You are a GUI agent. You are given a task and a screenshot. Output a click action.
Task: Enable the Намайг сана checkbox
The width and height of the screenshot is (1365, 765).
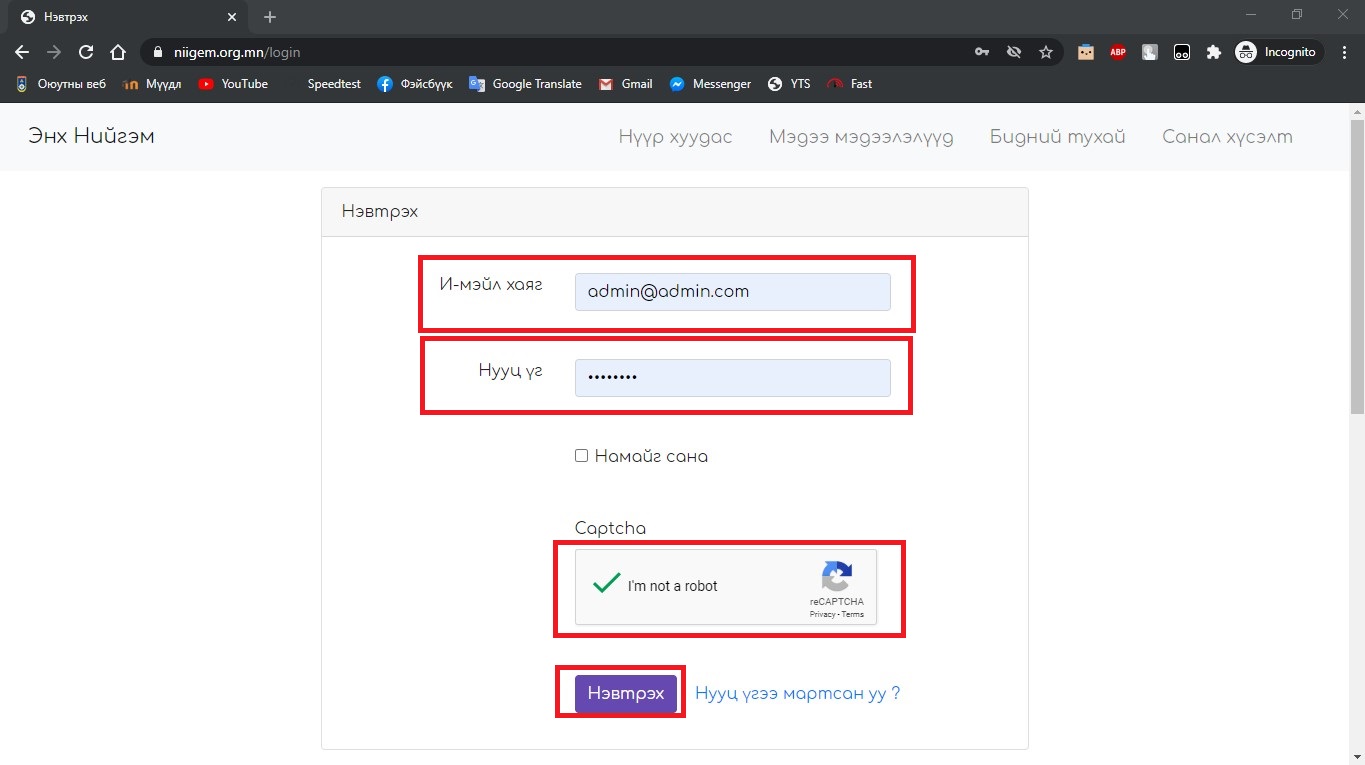(x=581, y=456)
